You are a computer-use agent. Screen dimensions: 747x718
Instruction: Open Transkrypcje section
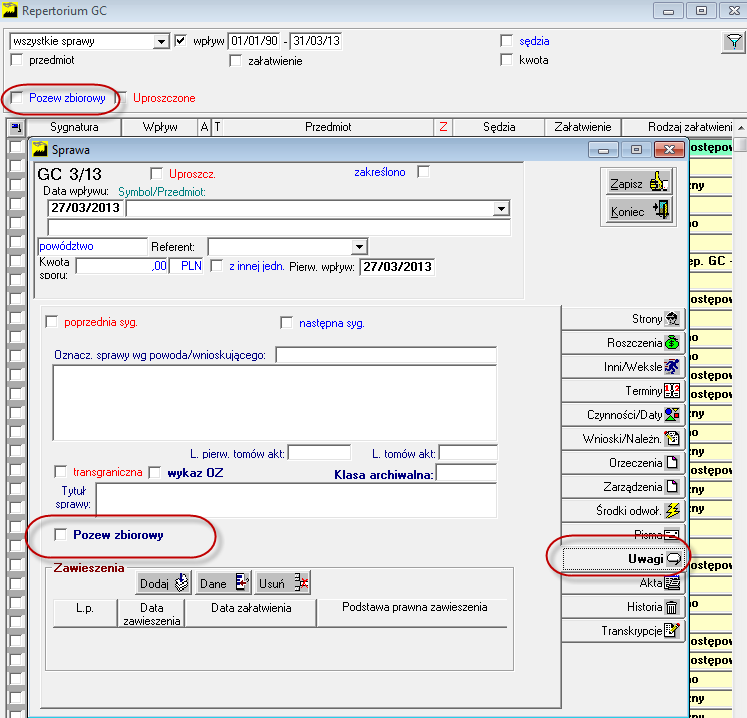click(623, 630)
